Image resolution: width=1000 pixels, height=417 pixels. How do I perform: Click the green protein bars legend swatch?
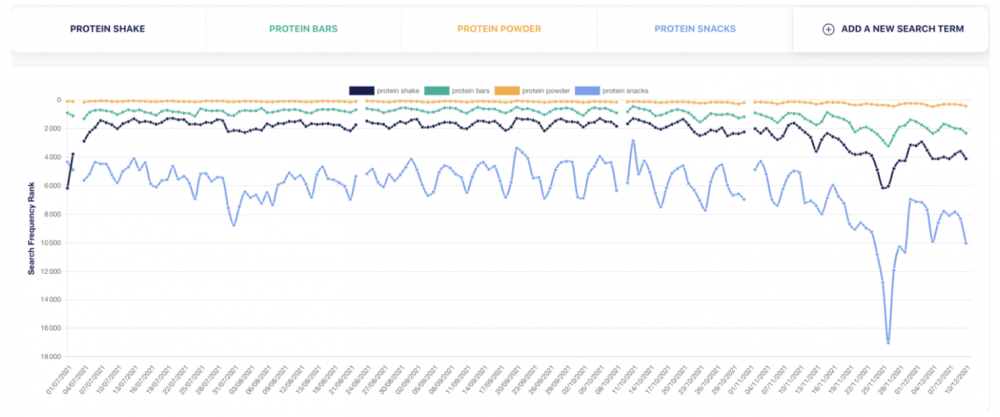click(x=437, y=91)
